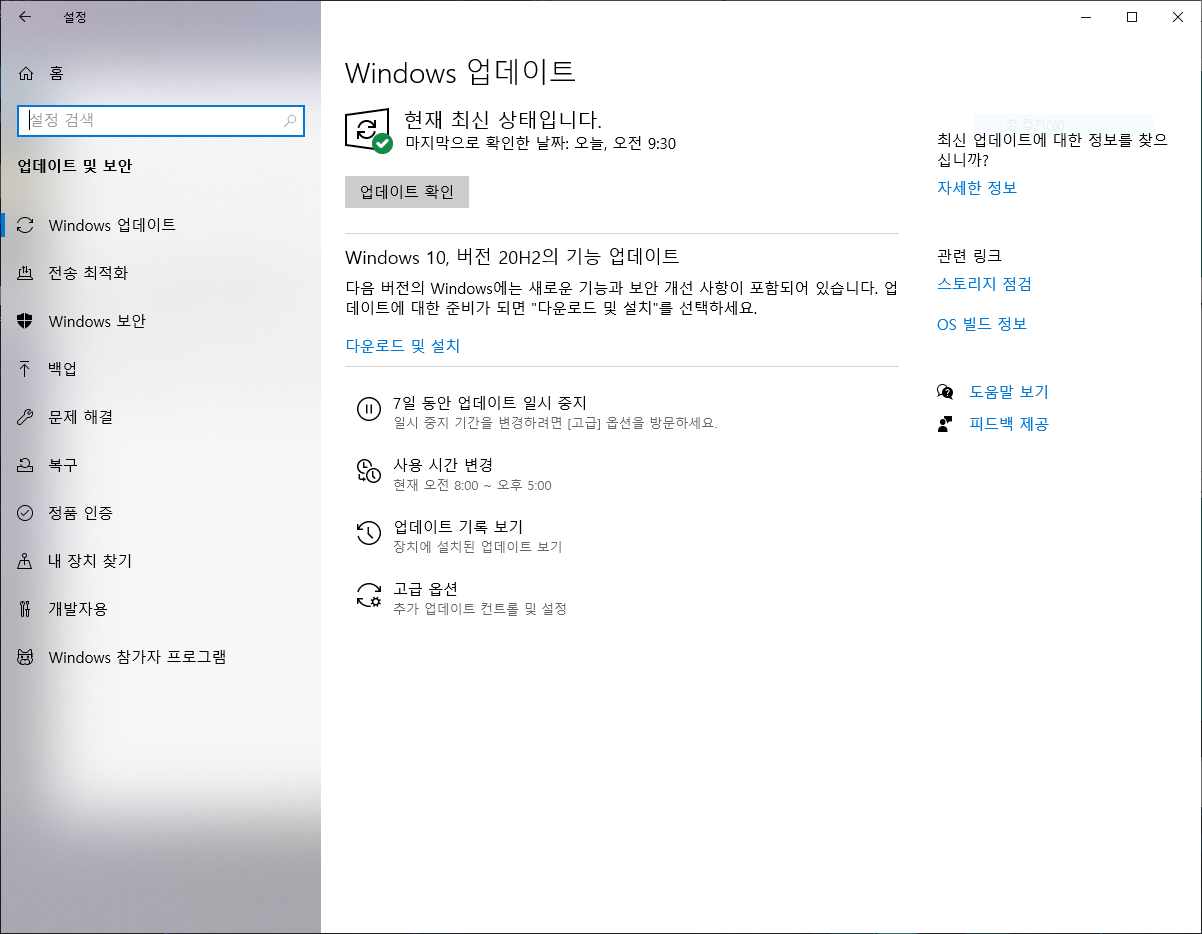The width and height of the screenshot is (1202, 934).
Task: Click the Windows 보안 shield icon
Action: click(x=26, y=321)
